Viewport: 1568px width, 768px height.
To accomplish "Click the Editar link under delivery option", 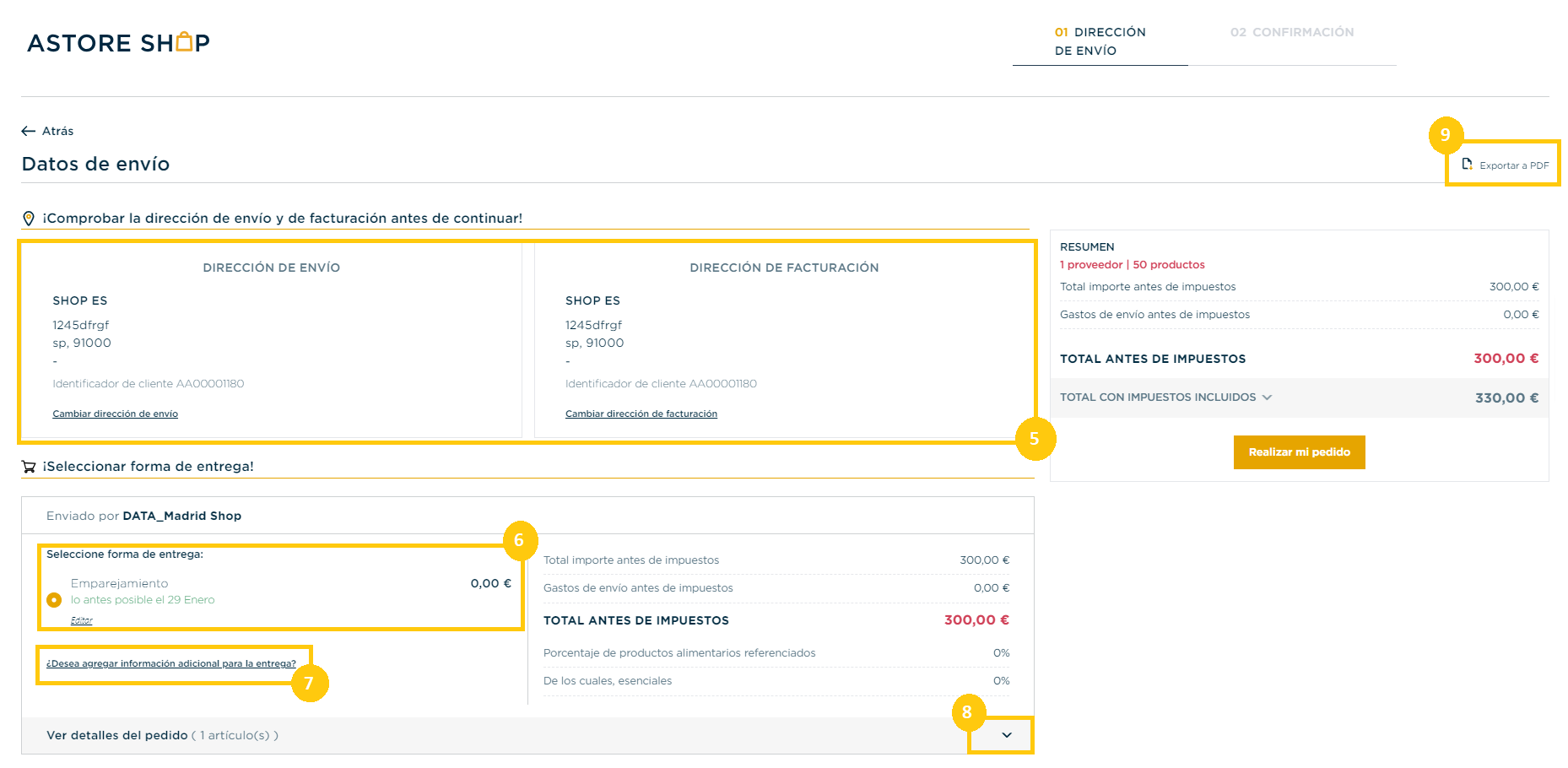I will click(x=82, y=620).
